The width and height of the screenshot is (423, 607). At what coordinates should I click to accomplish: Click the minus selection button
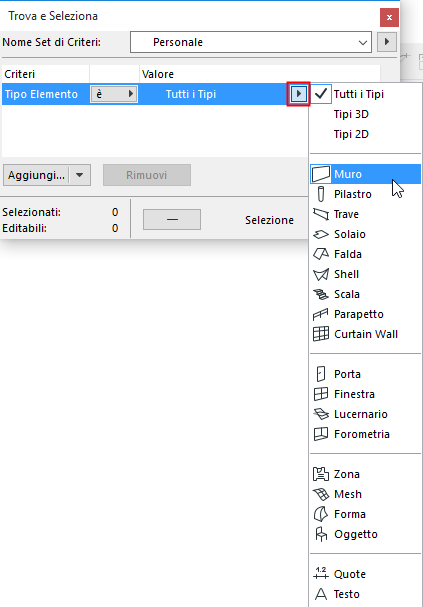[x=172, y=219]
